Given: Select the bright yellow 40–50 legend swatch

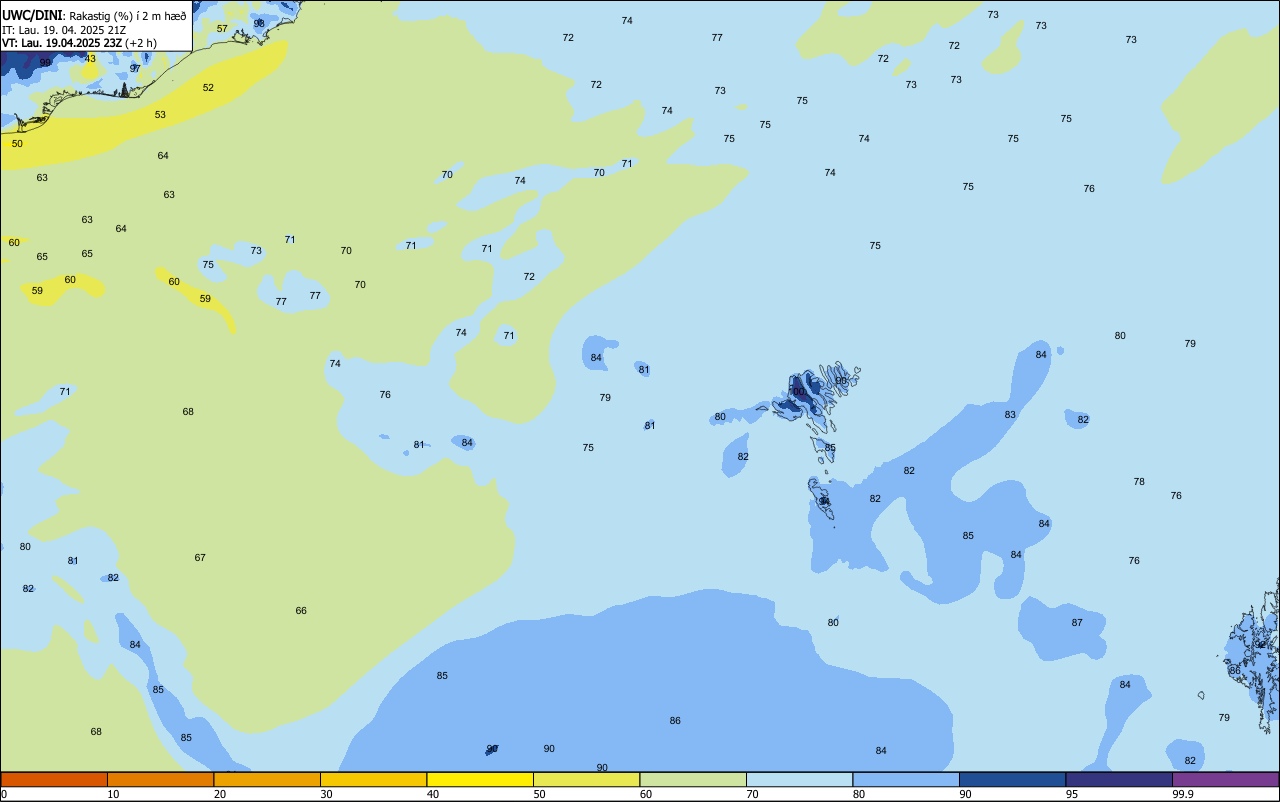Looking at the screenshot, I should (480, 779).
